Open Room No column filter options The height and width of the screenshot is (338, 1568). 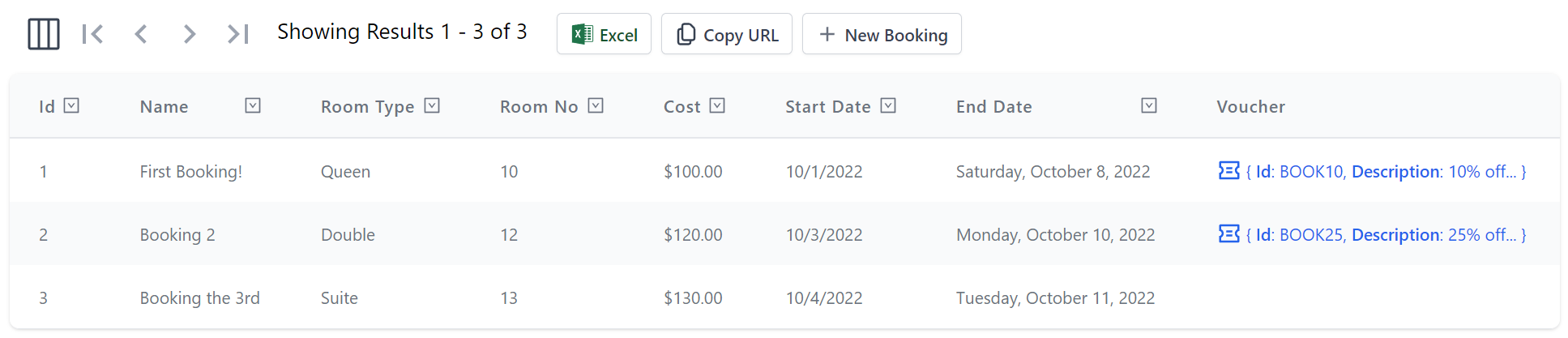pyautogui.click(x=596, y=105)
